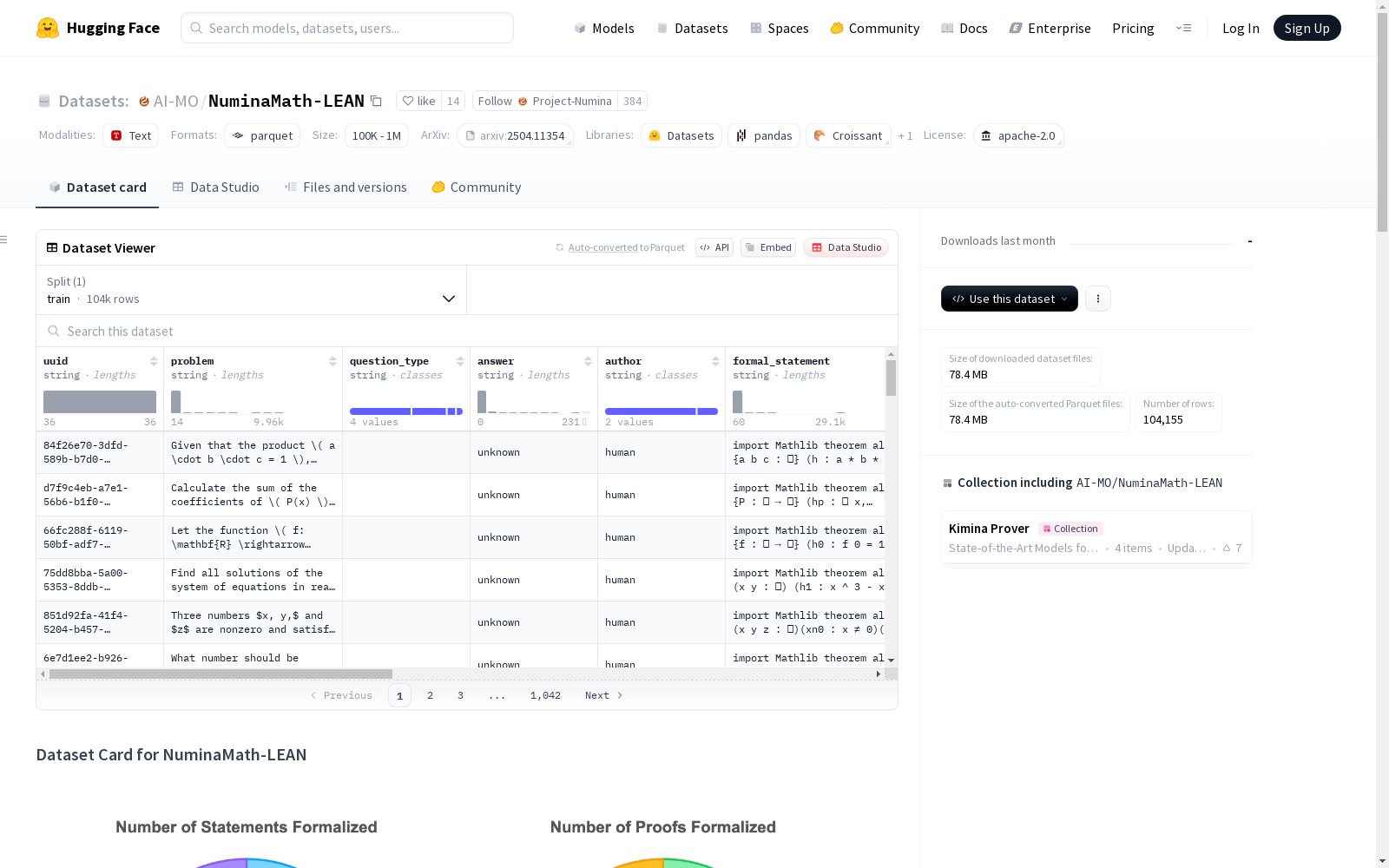This screenshot has width=1389, height=868.
Task: Click the API button in Dataset Viewer
Action: 714,247
